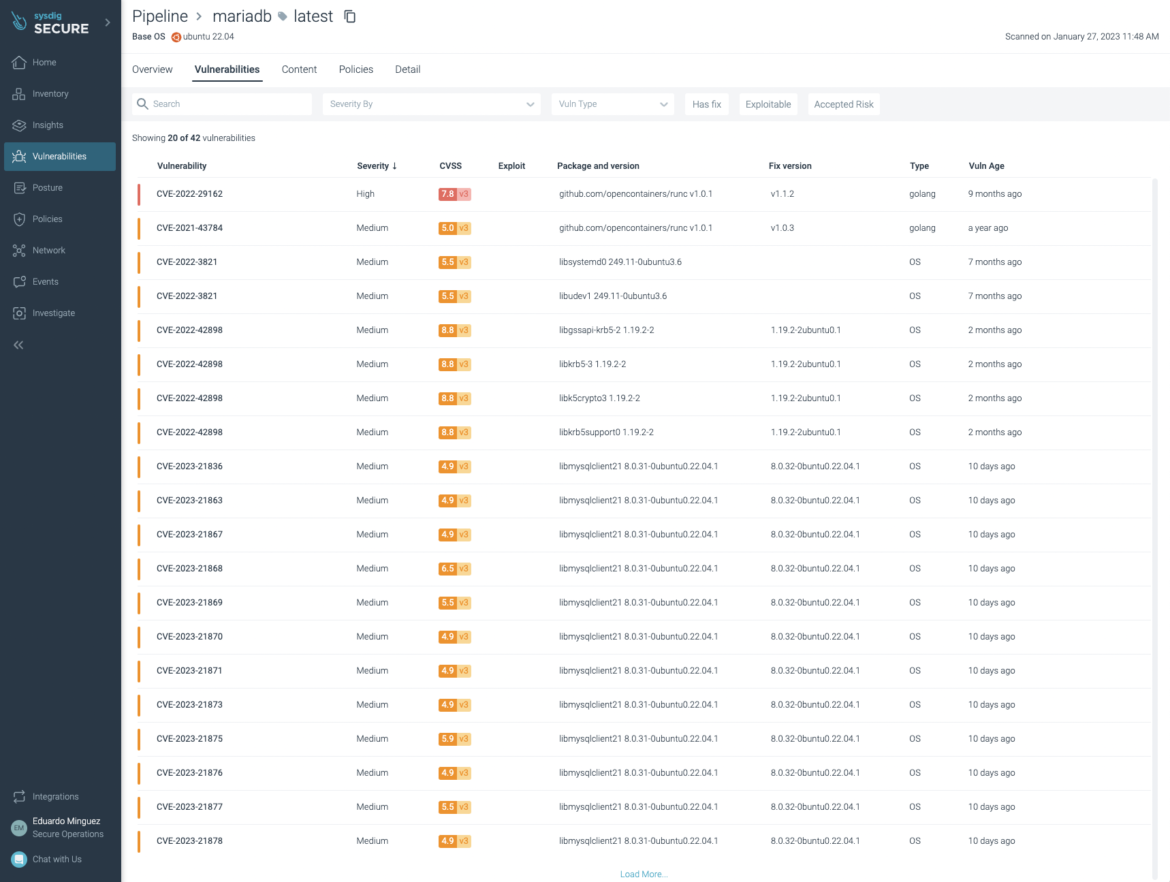Viewport: 1170px width, 882px height.
Task: Open the Policies shield icon
Action: tap(19, 219)
